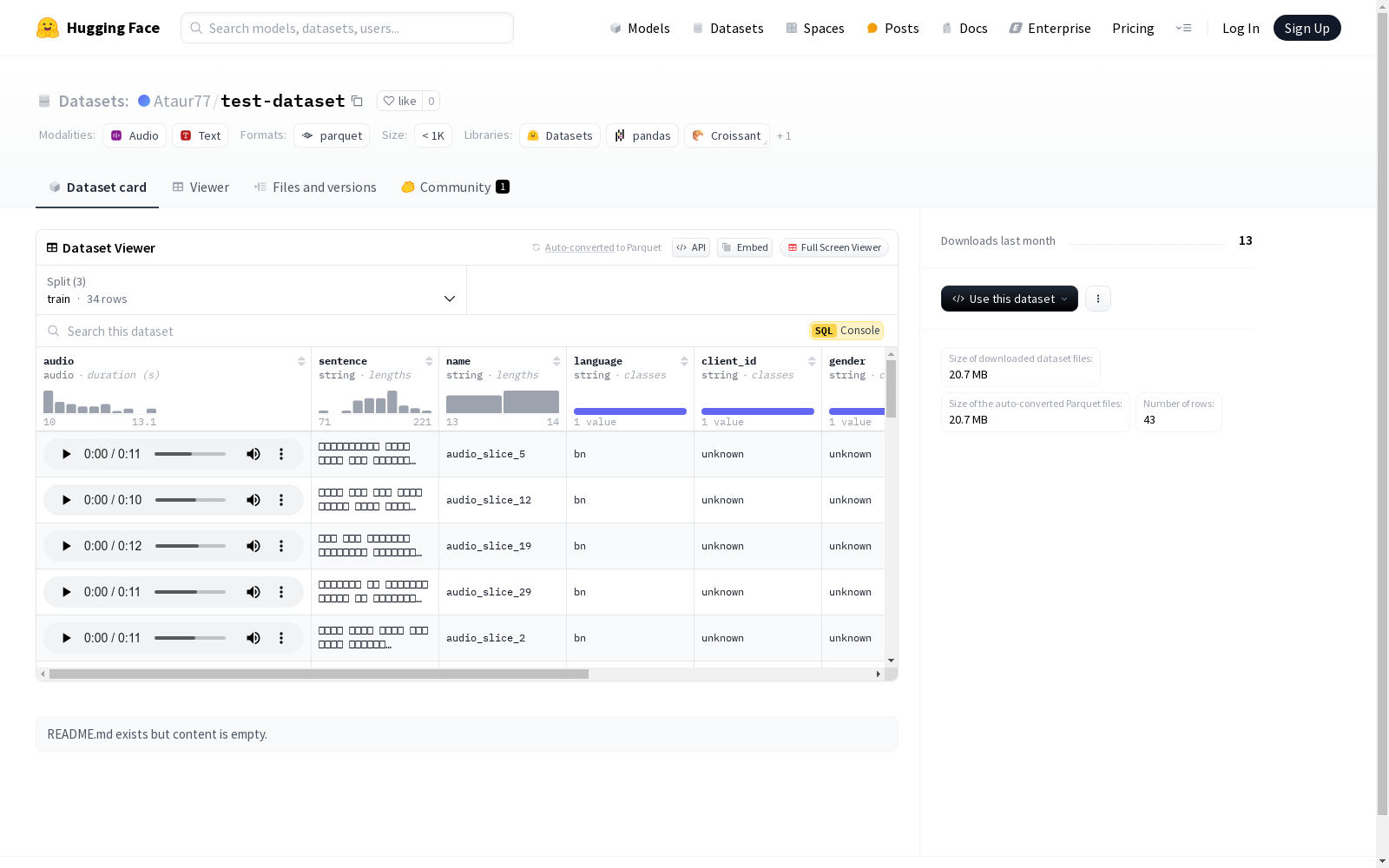Click the API button

tap(691, 247)
